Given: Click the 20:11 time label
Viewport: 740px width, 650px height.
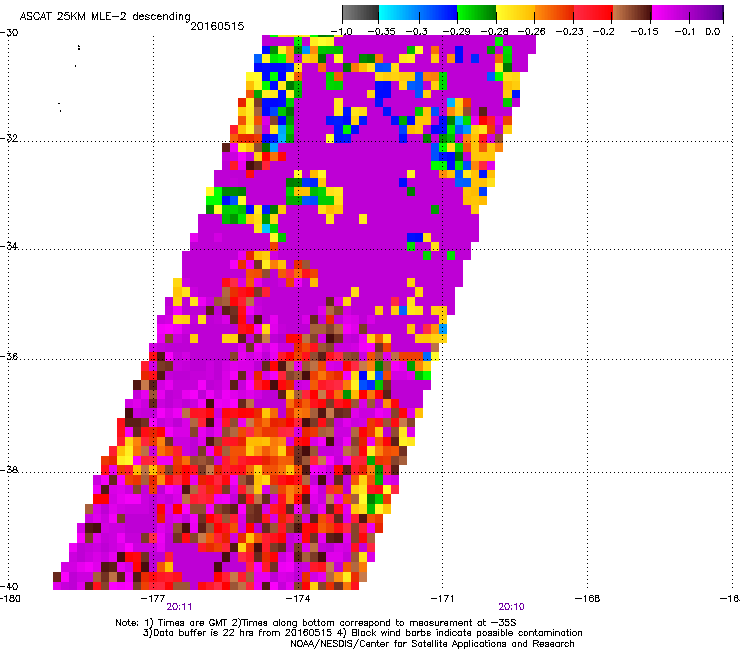Looking at the screenshot, I should click(x=179, y=607).
